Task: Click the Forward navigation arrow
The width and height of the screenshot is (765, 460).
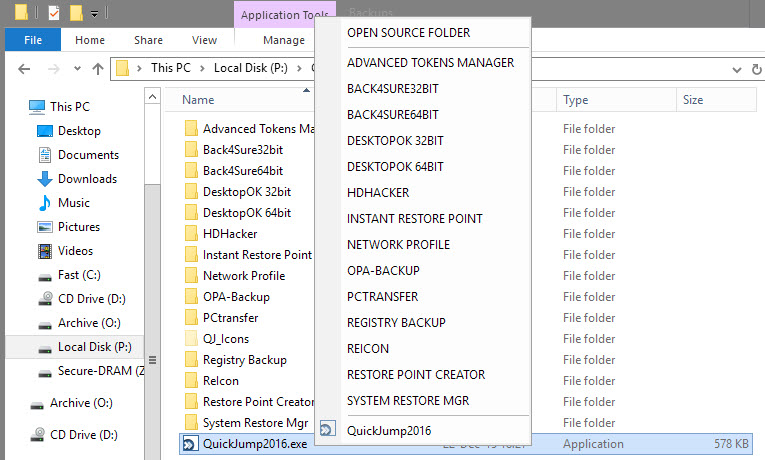Action: (x=54, y=69)
